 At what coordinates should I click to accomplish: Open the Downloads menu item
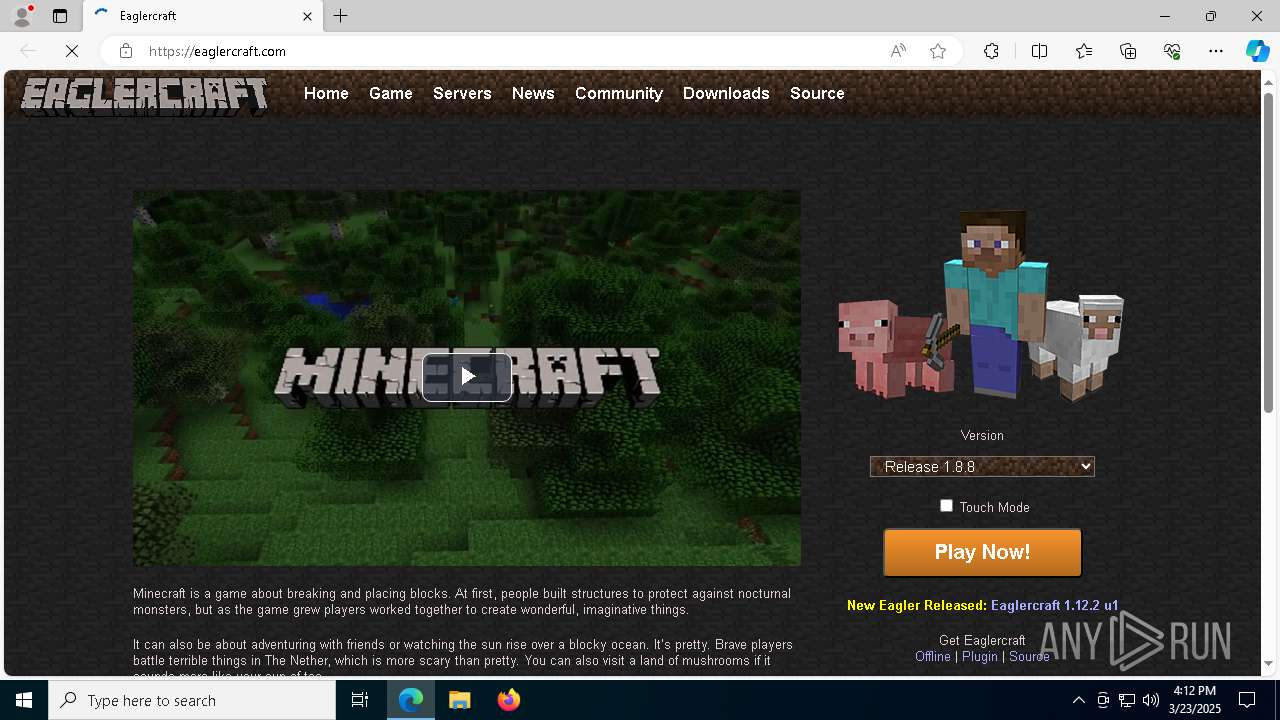(726, 93)
